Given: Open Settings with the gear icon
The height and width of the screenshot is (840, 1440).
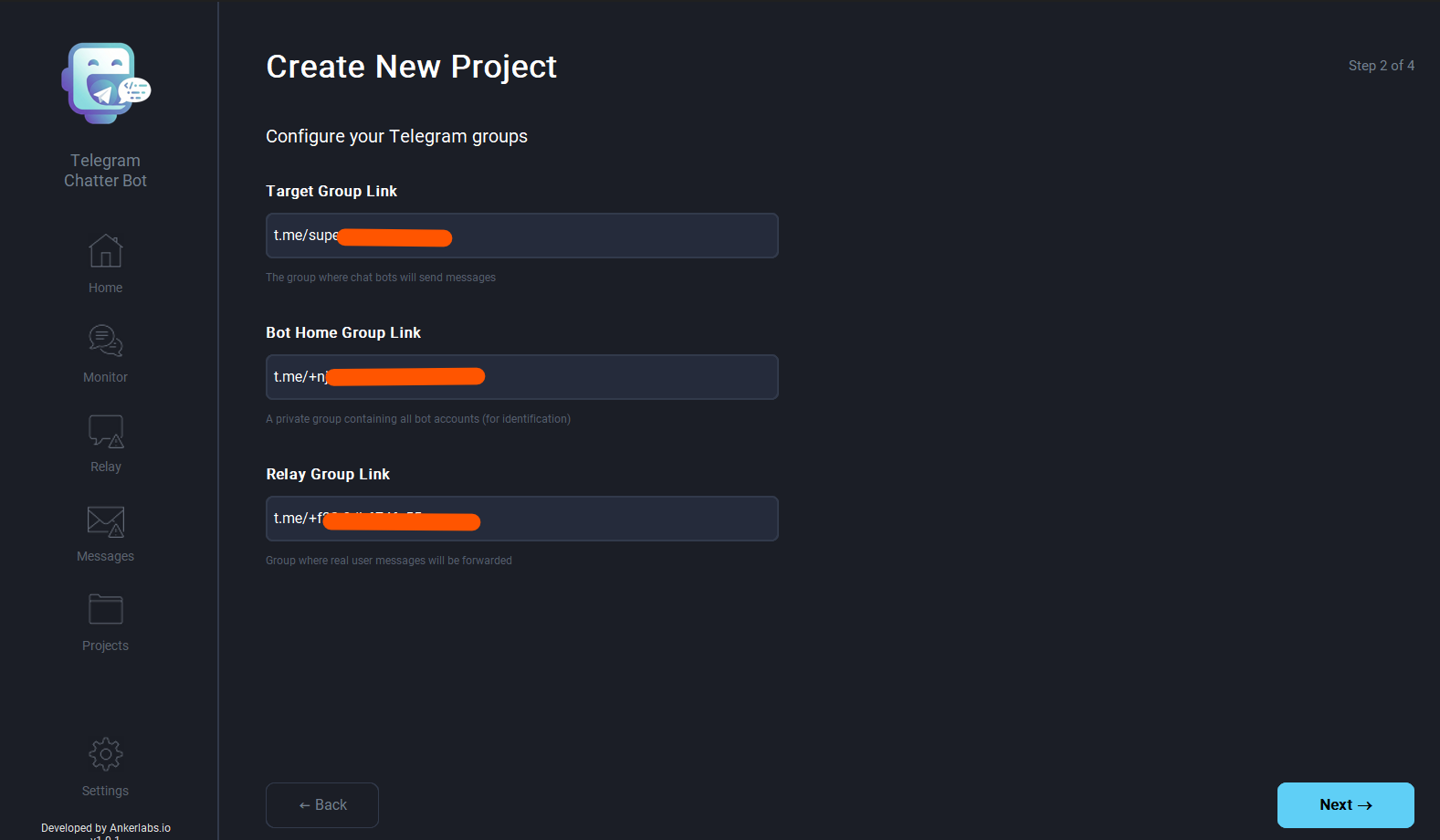Looking at the screenshot, I should [x=105, y=753].
